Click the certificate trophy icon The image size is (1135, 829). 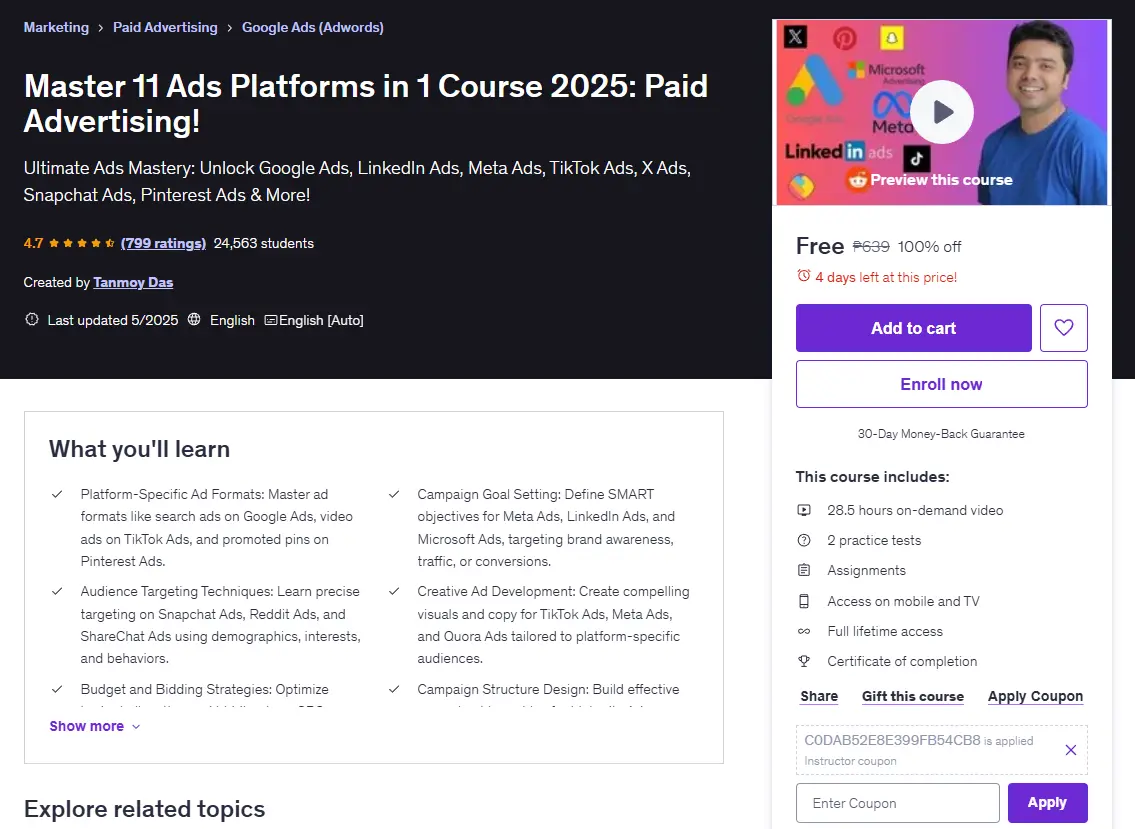tap(803, 661)
